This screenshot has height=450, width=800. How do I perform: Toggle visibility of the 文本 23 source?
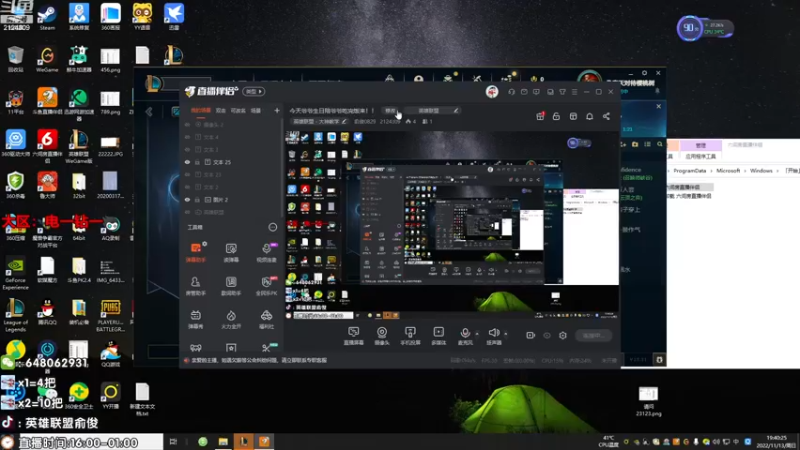pyautogui.click(x=187, y=174)
